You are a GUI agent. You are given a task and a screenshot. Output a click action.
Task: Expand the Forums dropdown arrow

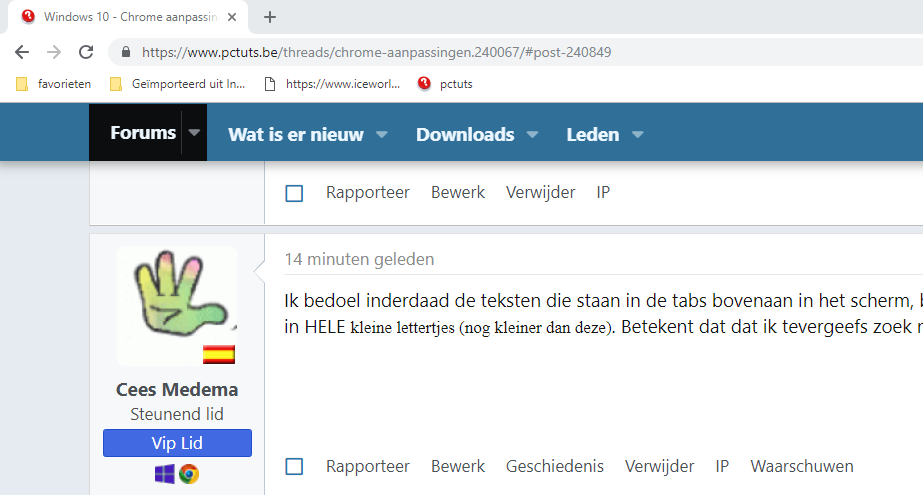pos(194,133)
